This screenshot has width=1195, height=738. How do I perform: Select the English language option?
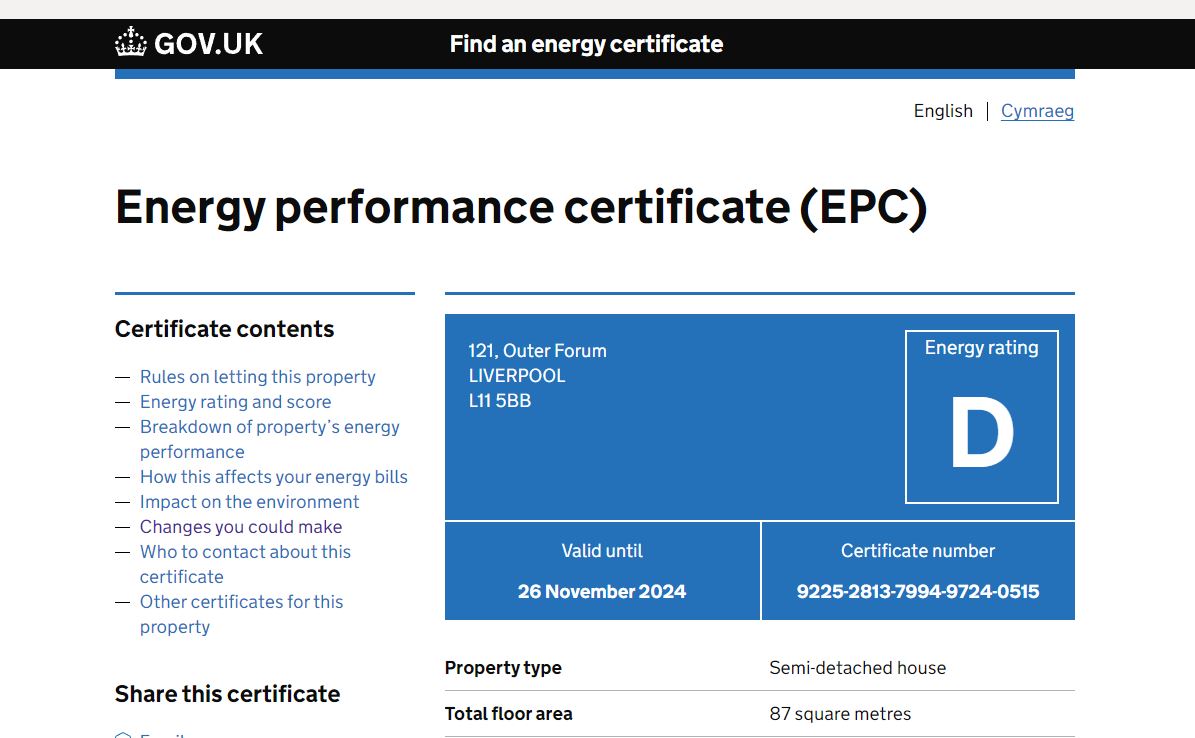(942, 111)
